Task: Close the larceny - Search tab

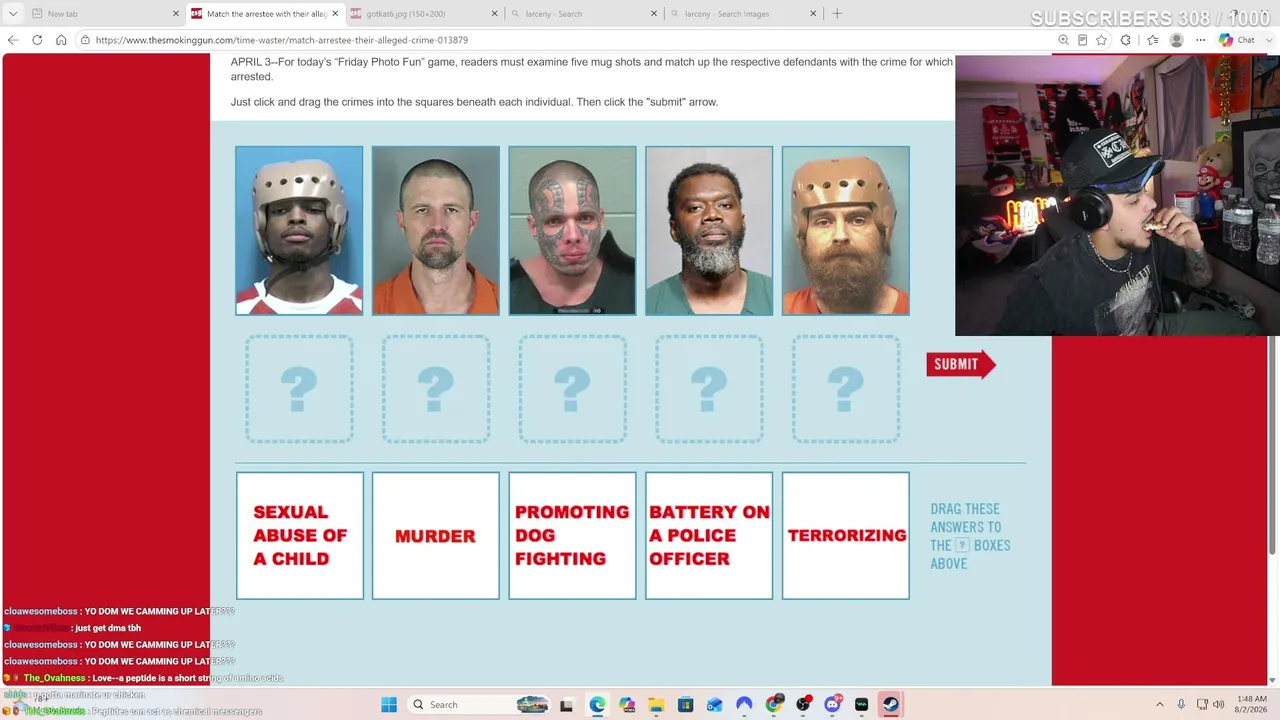Action: [x=654, y=14]
